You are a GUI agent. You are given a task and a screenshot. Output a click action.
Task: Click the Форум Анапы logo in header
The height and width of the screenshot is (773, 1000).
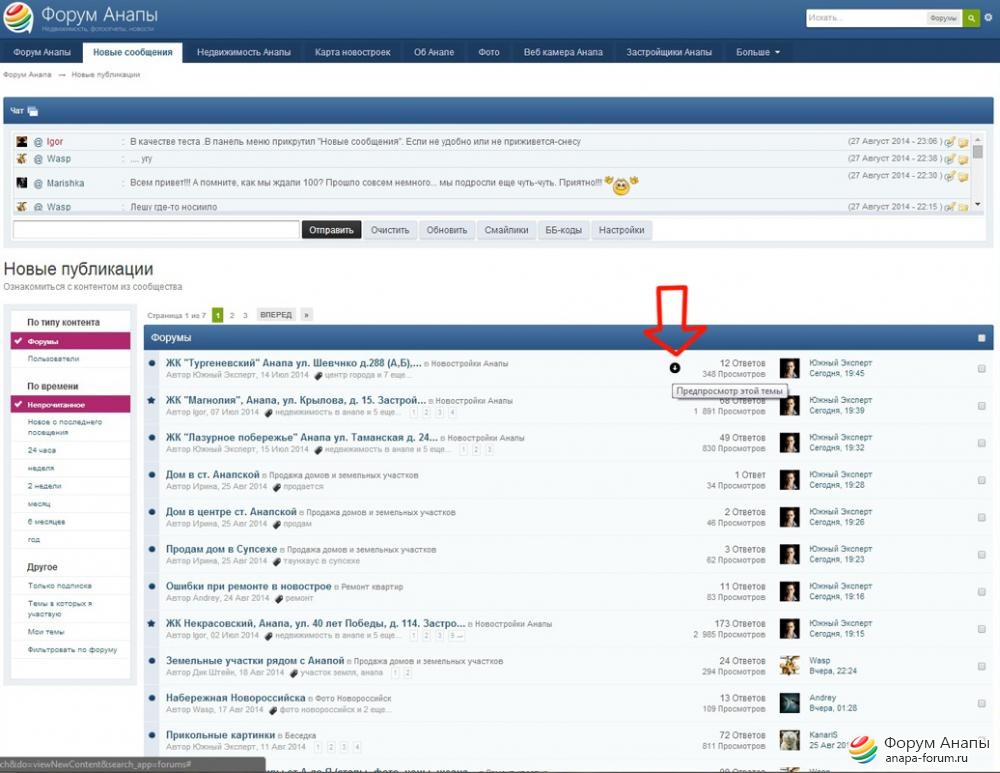[80, 18]
